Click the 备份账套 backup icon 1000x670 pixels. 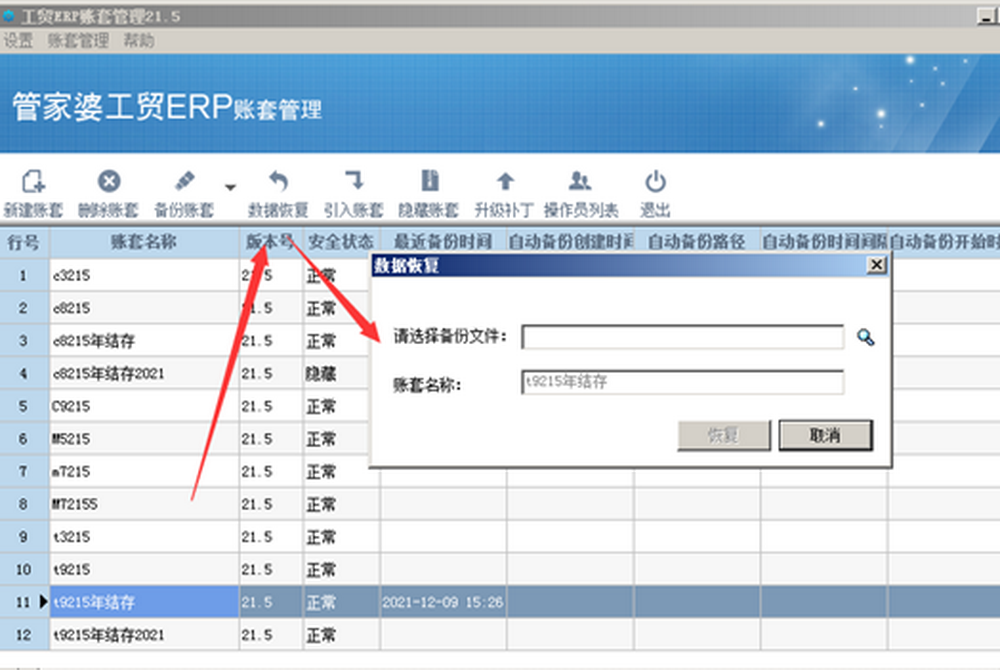pos(183,182)
